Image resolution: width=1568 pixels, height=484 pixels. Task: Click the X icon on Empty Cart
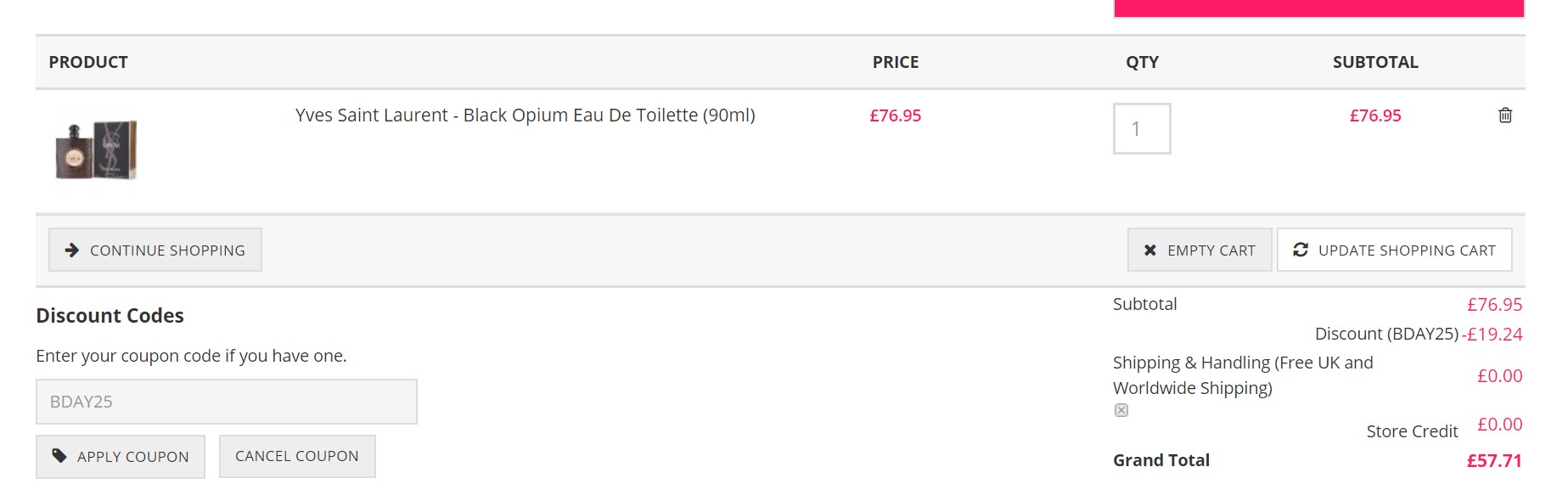pyautogui.click(x=1150, y=250)
